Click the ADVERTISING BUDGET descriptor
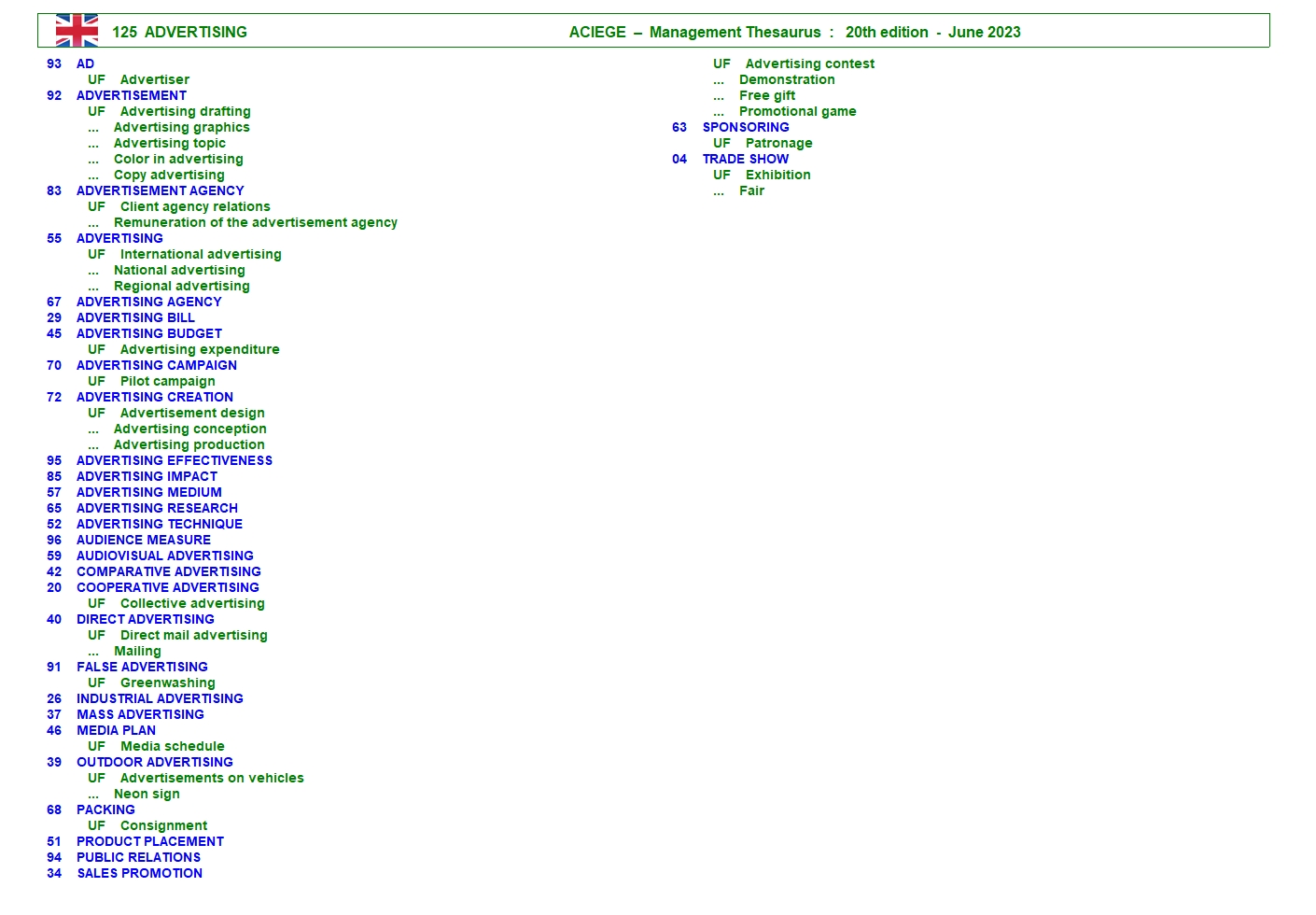 tap(148, 333)
